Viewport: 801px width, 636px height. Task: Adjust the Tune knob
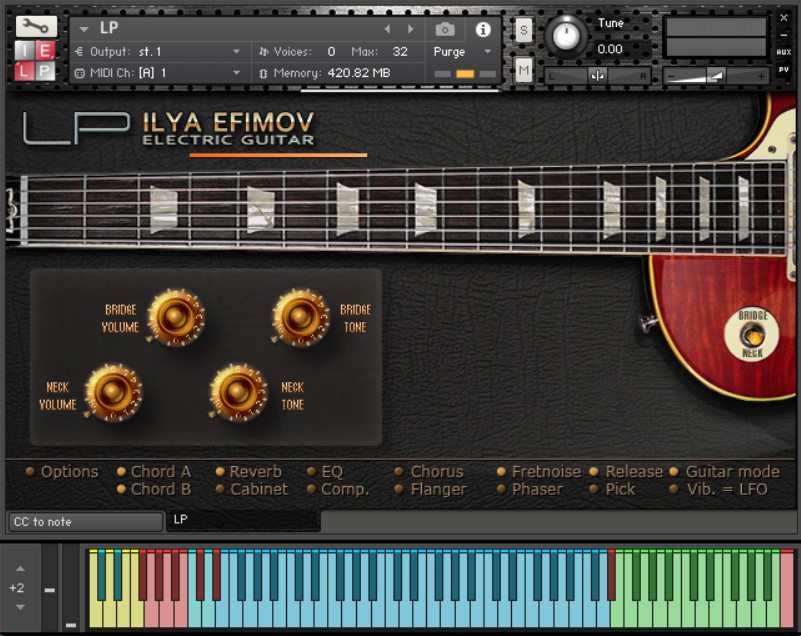pos(566,36)
